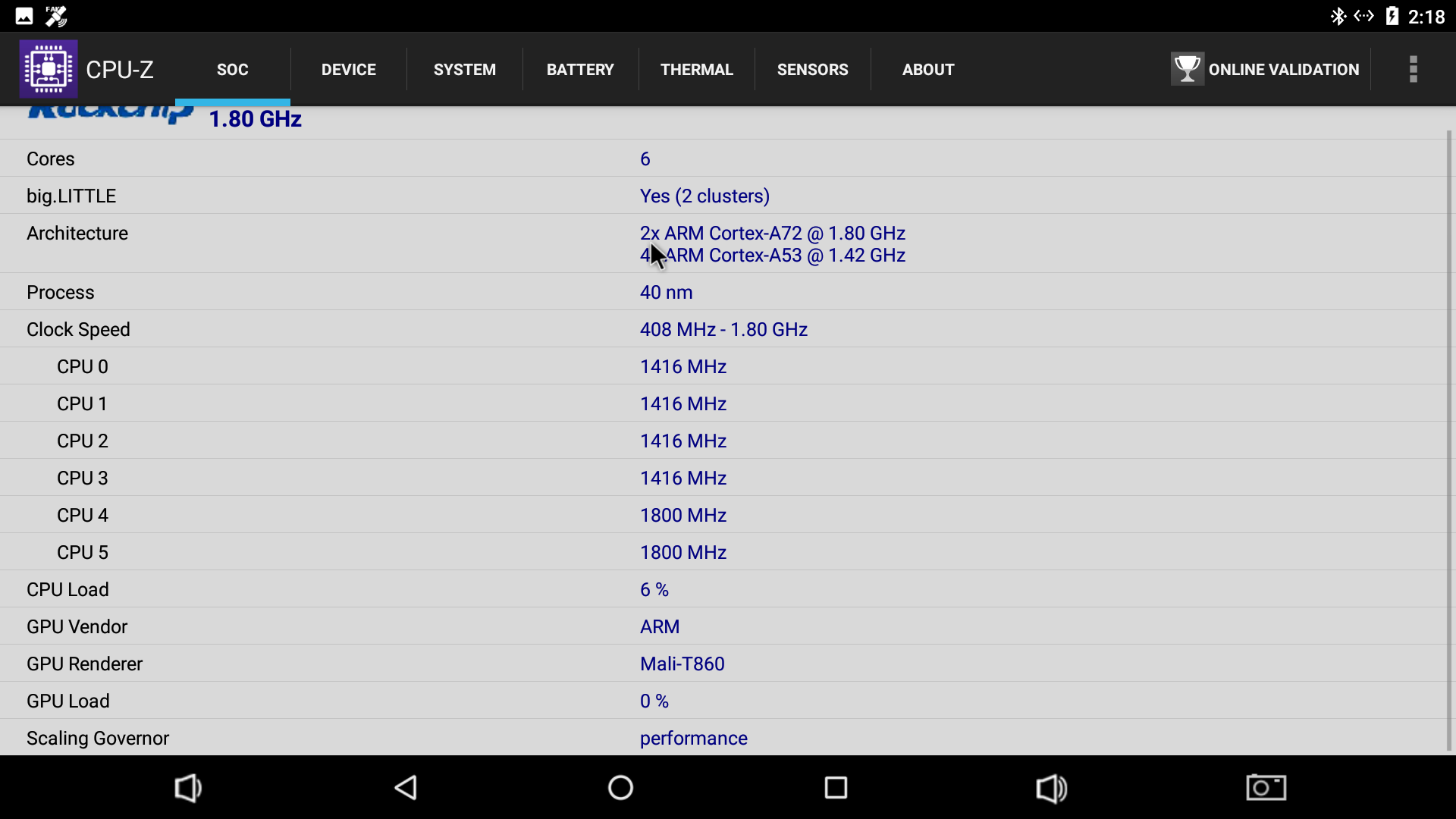Take a screenshot with camera icon
The width and height of the screenshot is (1456, 819).
click(1266, 787)
